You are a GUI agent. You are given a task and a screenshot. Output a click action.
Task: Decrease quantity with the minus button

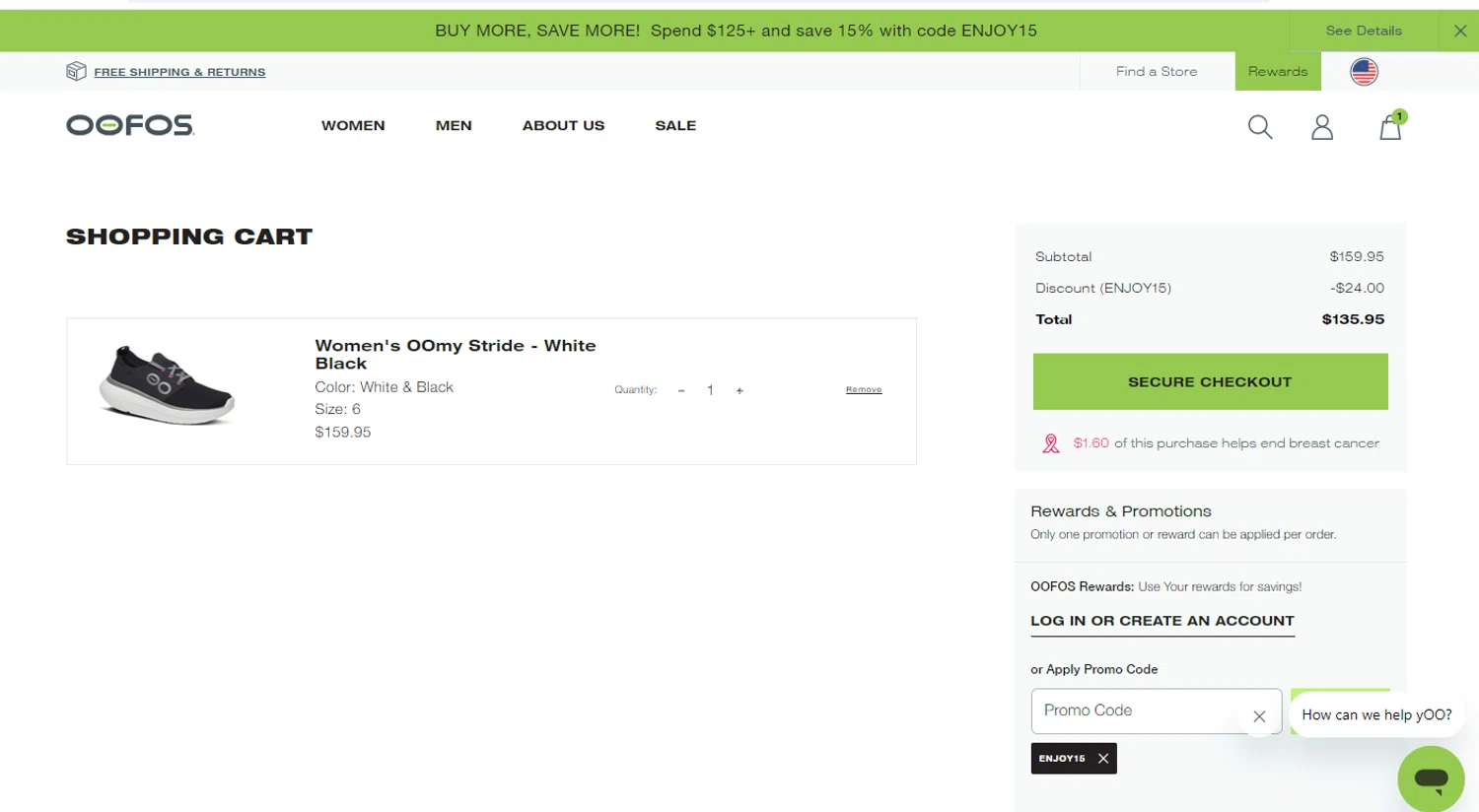point(681,390)
